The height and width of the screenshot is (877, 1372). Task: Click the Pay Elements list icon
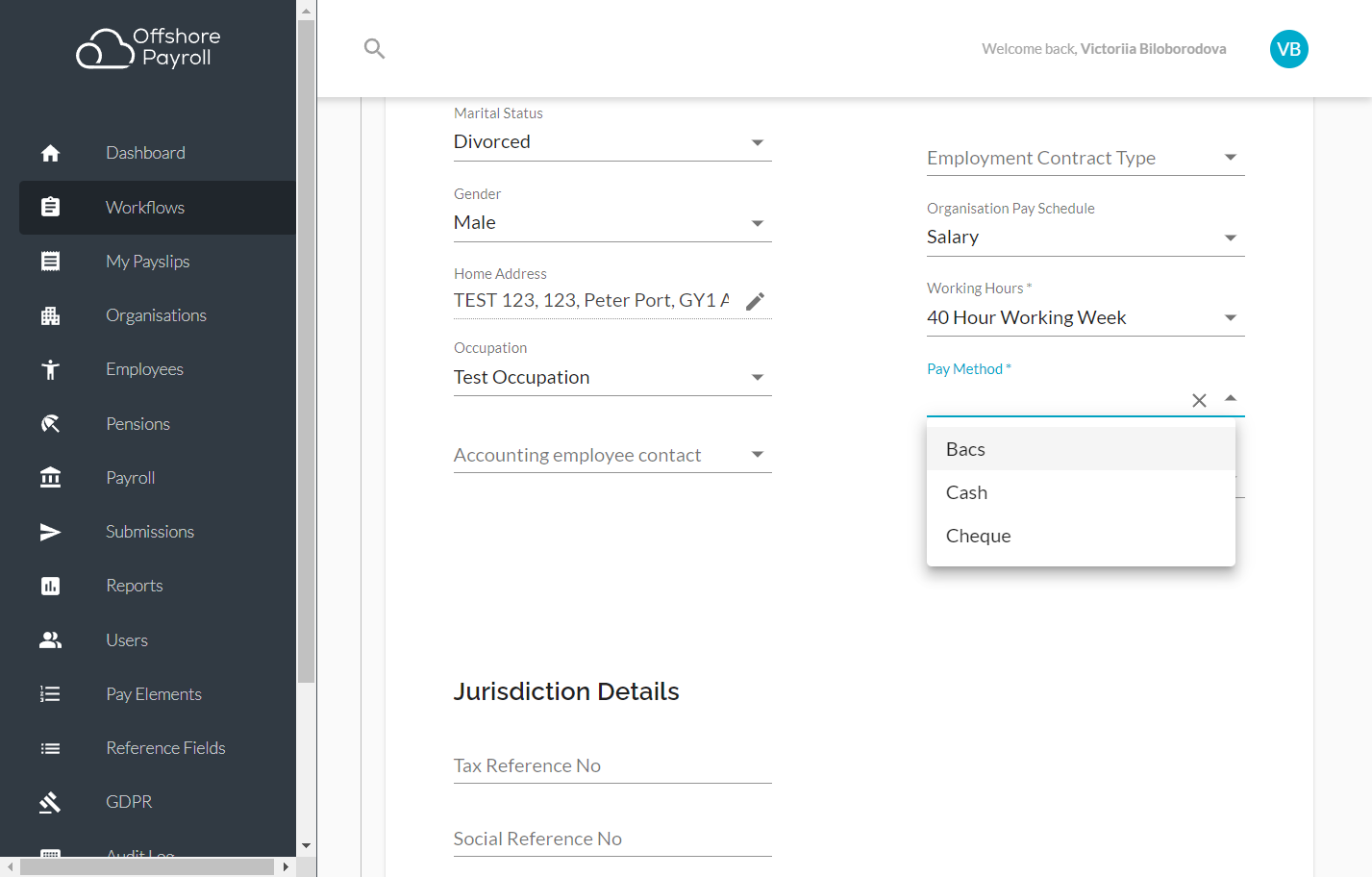pyautogui.click(x=51, y=694)
